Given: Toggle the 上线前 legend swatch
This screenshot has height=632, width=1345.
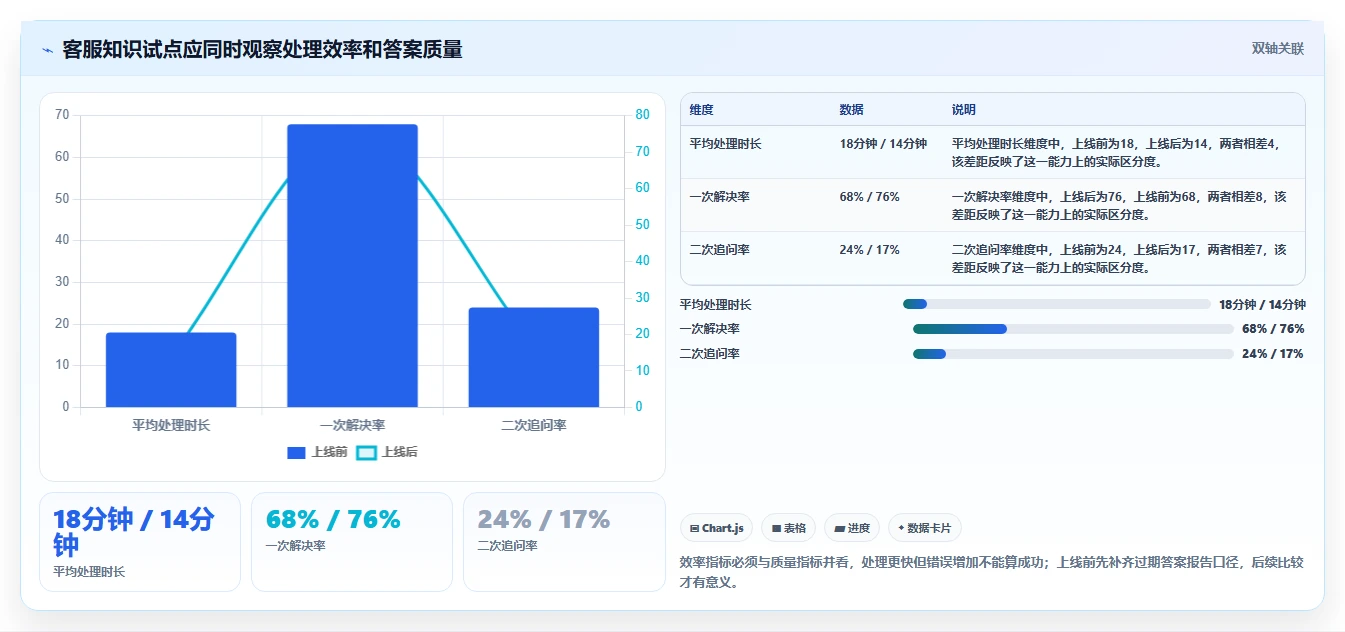Looking at the screenshot, I should click(296, 453).
